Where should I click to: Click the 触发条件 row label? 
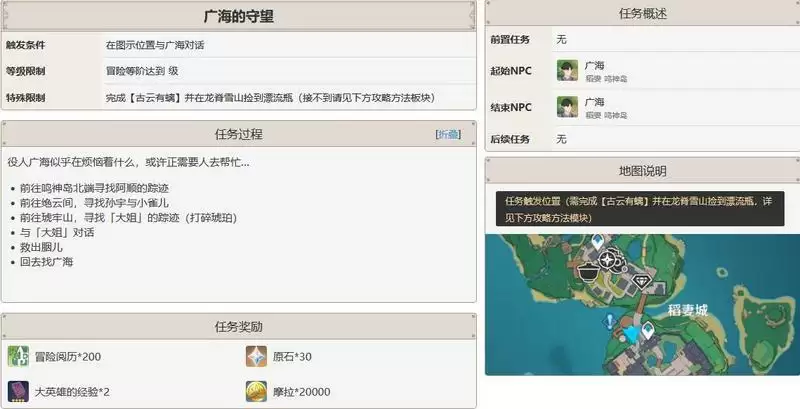tap(26, 45)
